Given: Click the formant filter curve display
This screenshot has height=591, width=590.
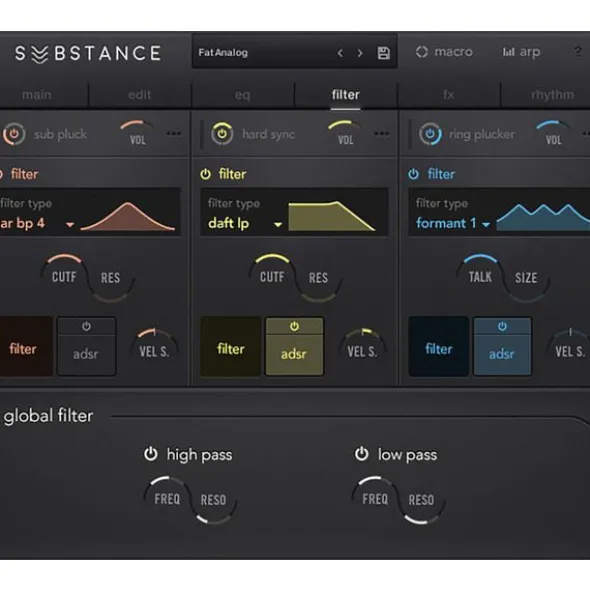Looking at the screenshot, I should [543, 217].
